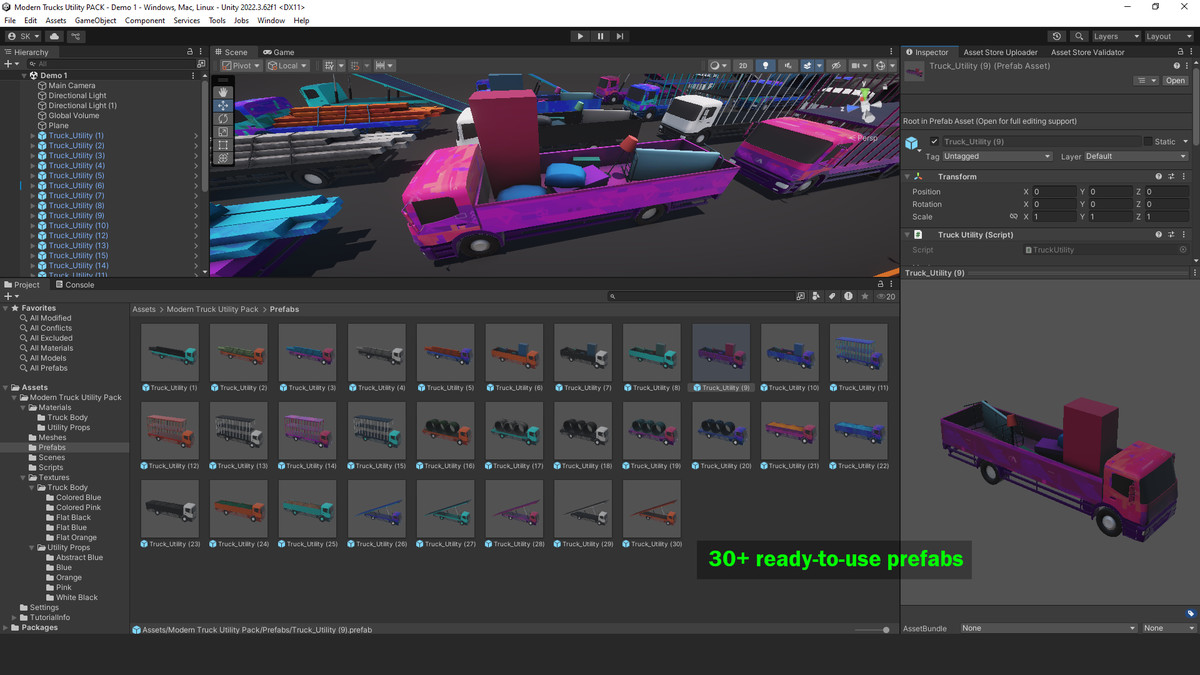
Task: Toggle scene visibility hidden-objects icon
Action: (x=836, y=66)
